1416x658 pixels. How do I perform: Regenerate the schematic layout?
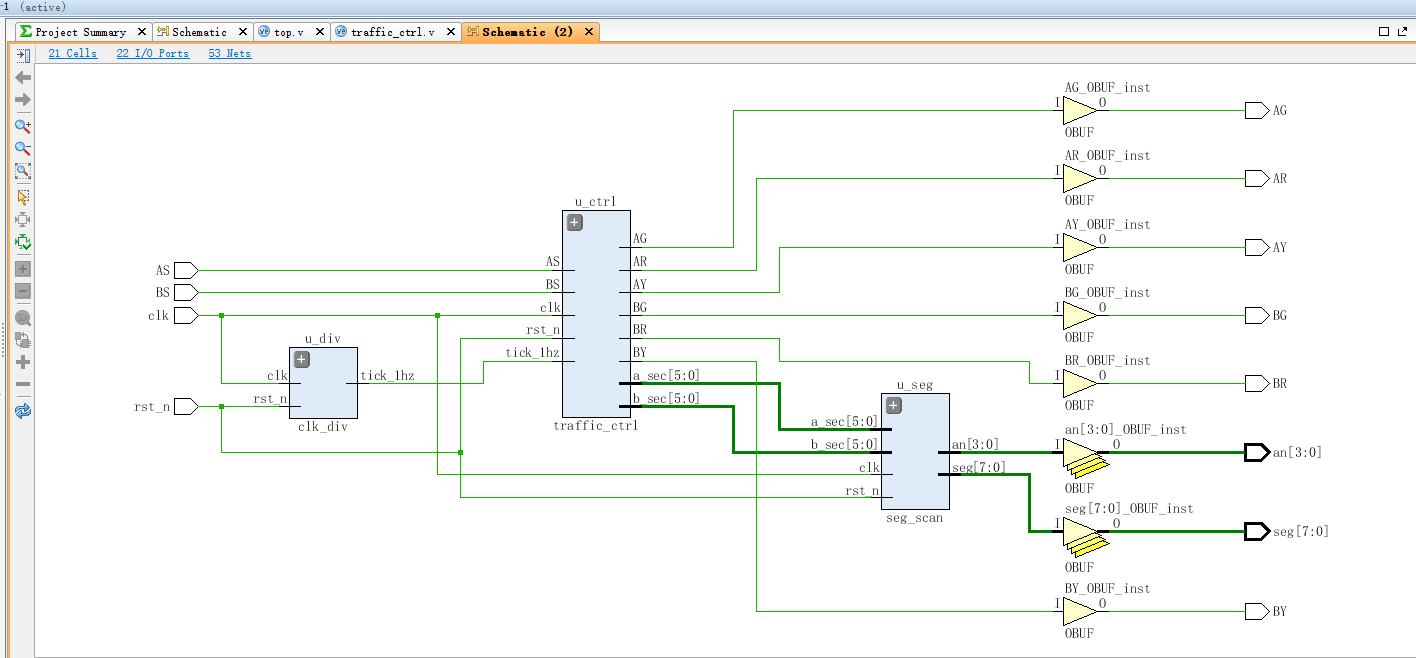[x=23, y=340]
